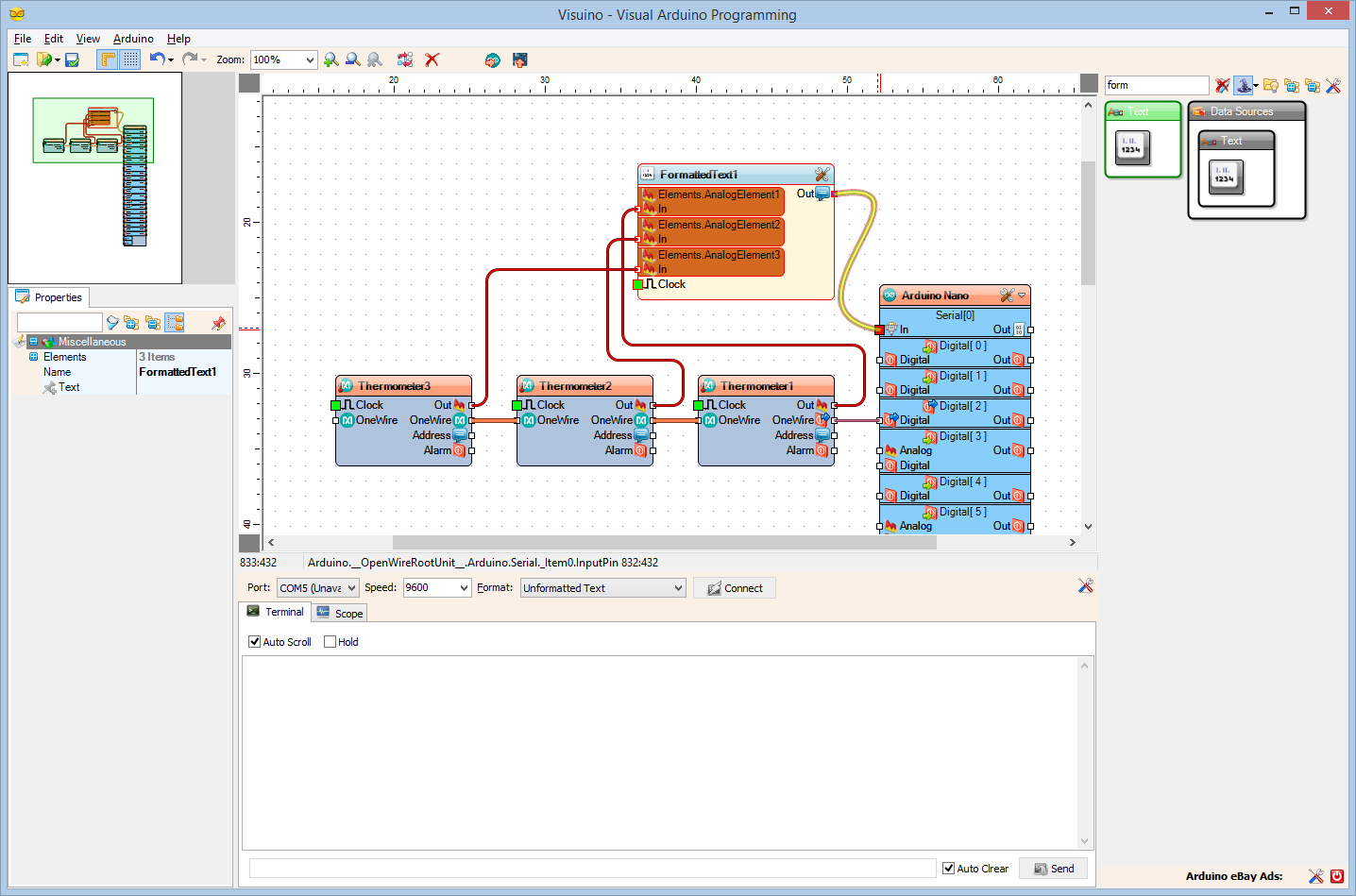Click the Send button
This screenshot has height=896, width=1356.
click(1053, 869)
